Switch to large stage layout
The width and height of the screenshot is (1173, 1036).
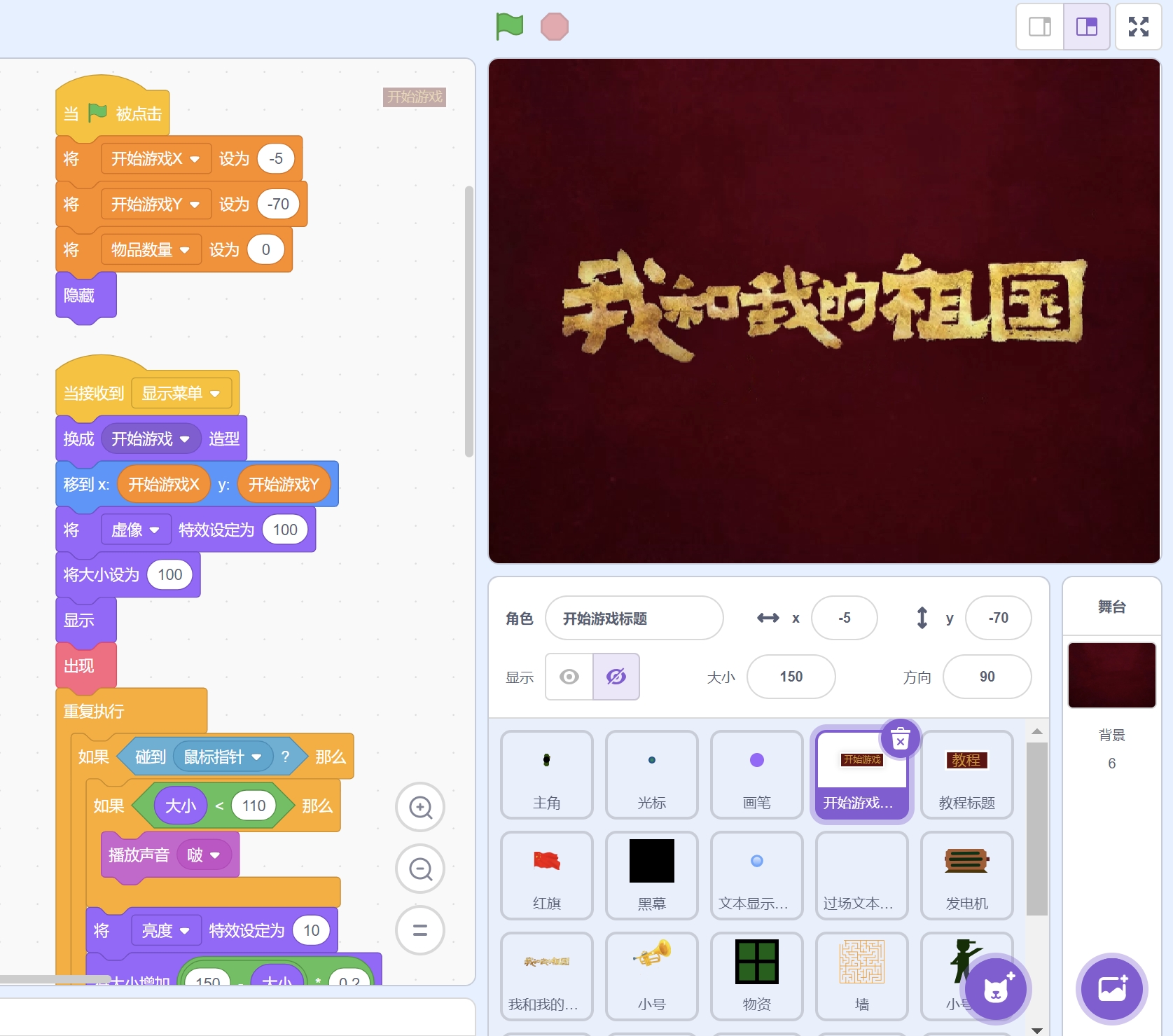pos(1086,27)
